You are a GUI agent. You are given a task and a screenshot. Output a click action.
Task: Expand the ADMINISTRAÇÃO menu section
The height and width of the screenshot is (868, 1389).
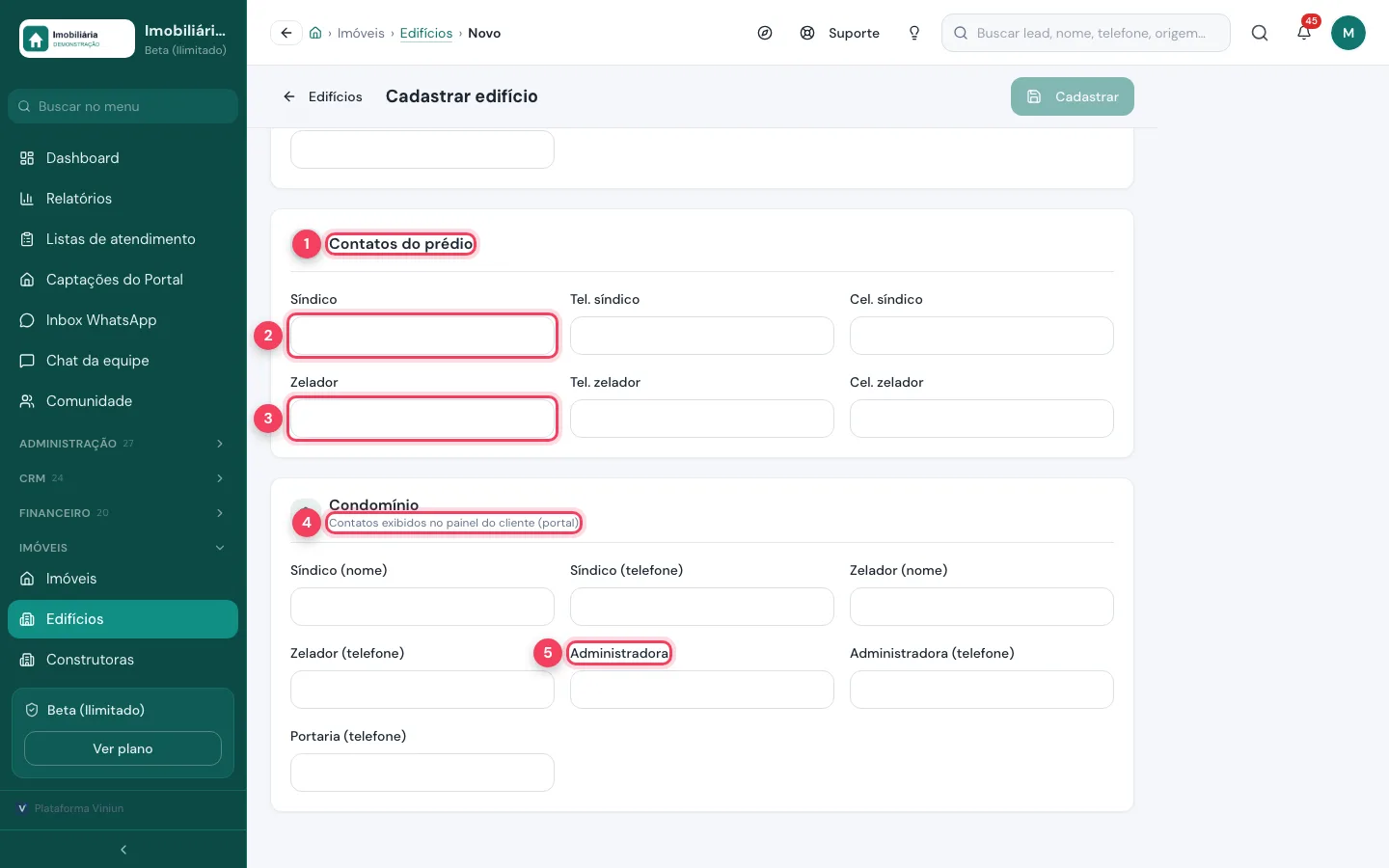tap(123, 444)
